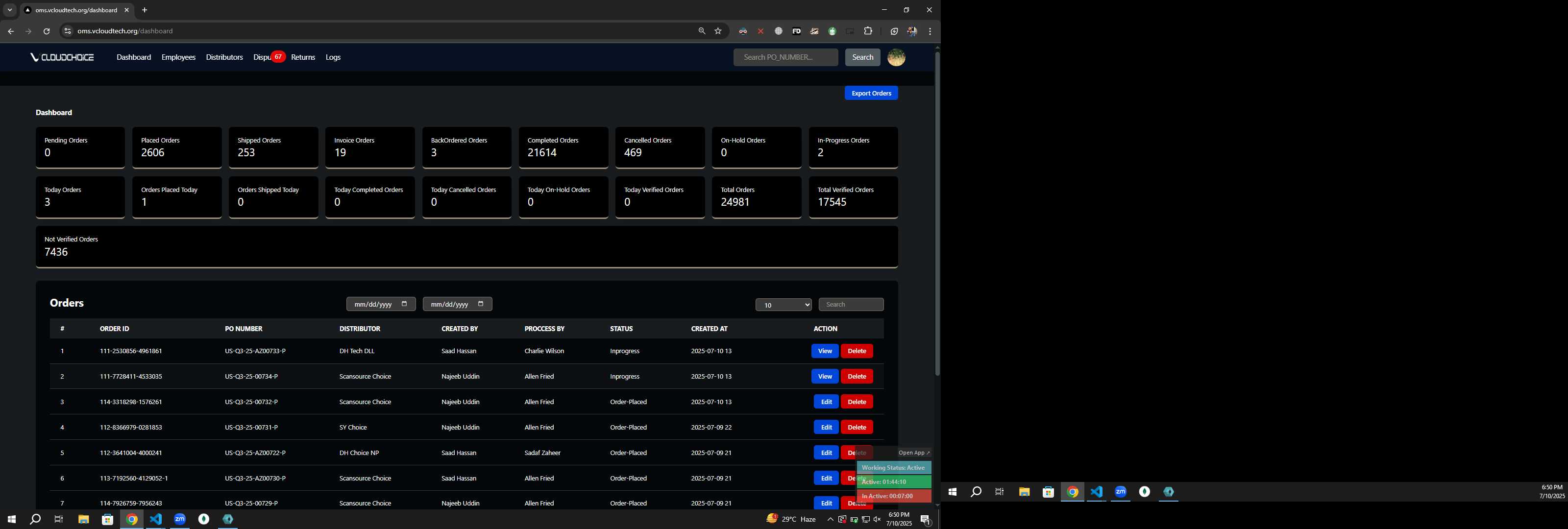Open site information icon in address bar
This screenshot has height=529, width=1568.
pyautogui.click(x=68, y=31)
